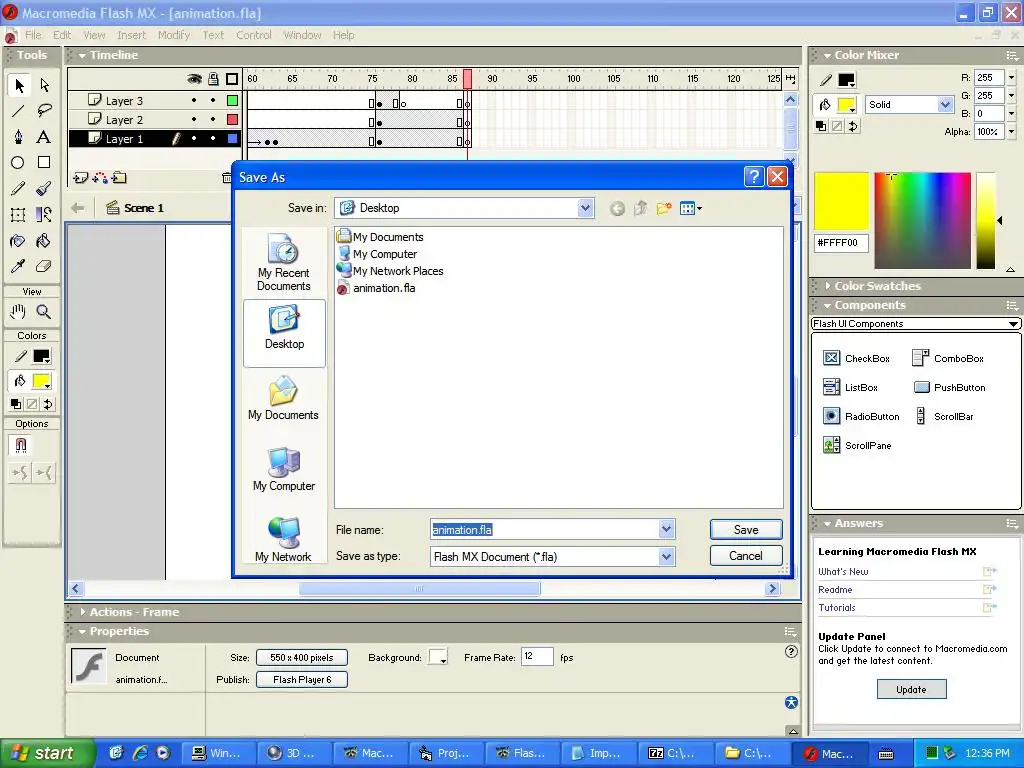Select the Subselection tool

[x=44, y=86]
